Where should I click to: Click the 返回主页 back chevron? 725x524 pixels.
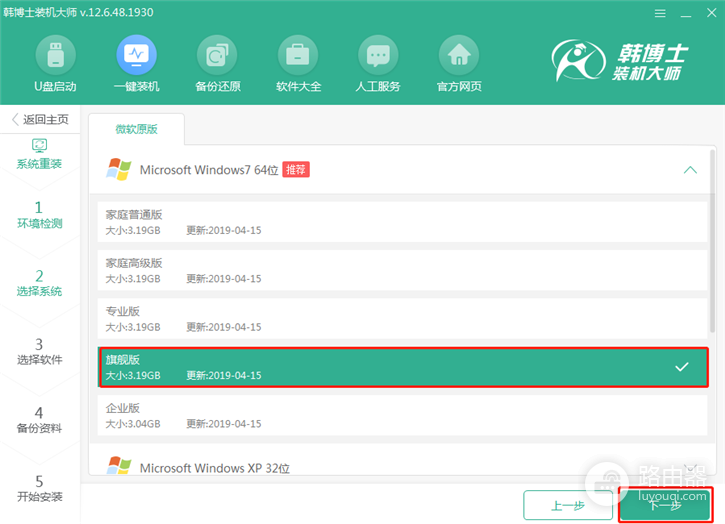15,119
